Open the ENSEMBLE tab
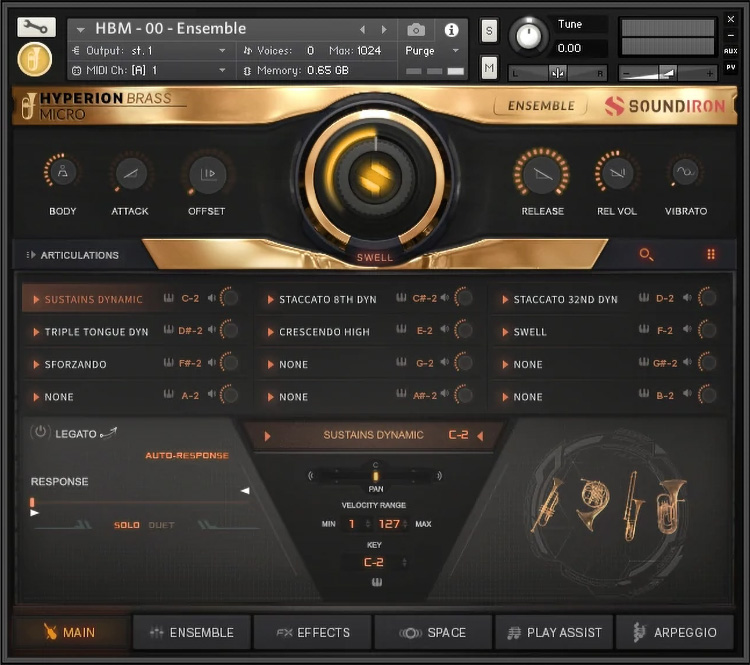The image size is (750, 665). pyautogui.click(x=192, y=632)
